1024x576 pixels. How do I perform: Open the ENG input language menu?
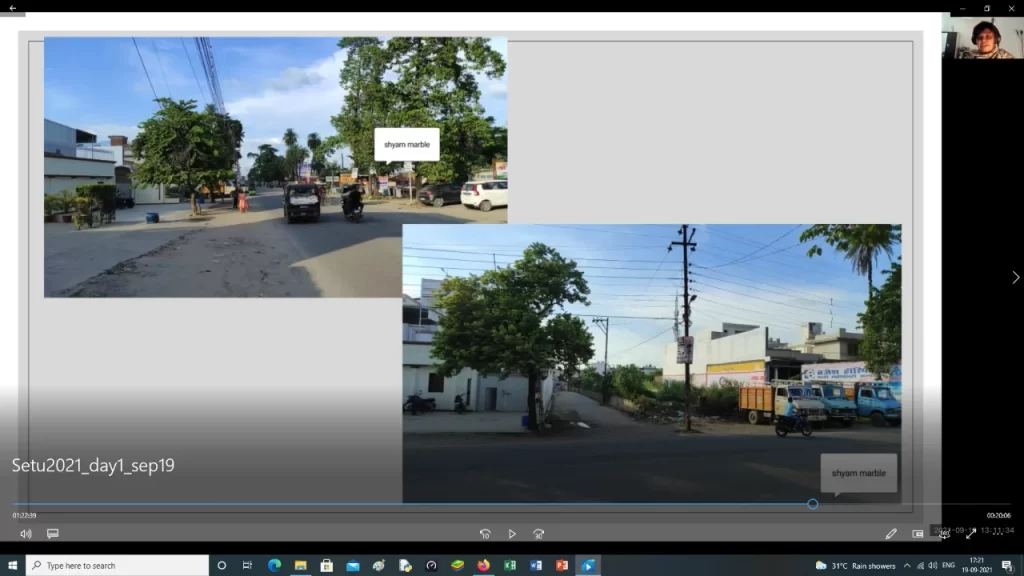(948, 566)
